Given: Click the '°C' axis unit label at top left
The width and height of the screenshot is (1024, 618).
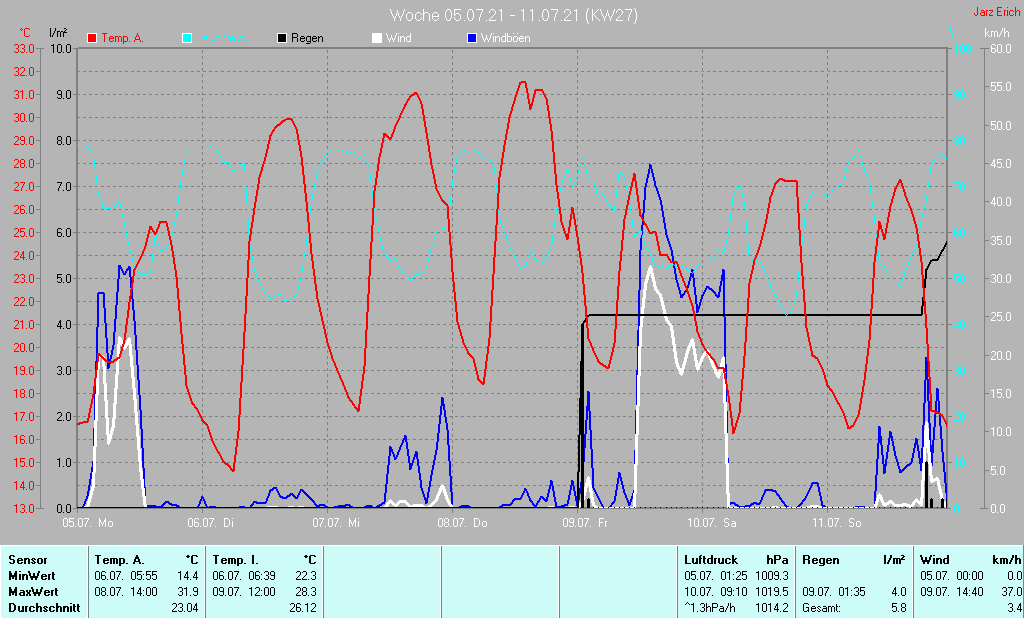Looking at the screenshot, I should [25, 33].
